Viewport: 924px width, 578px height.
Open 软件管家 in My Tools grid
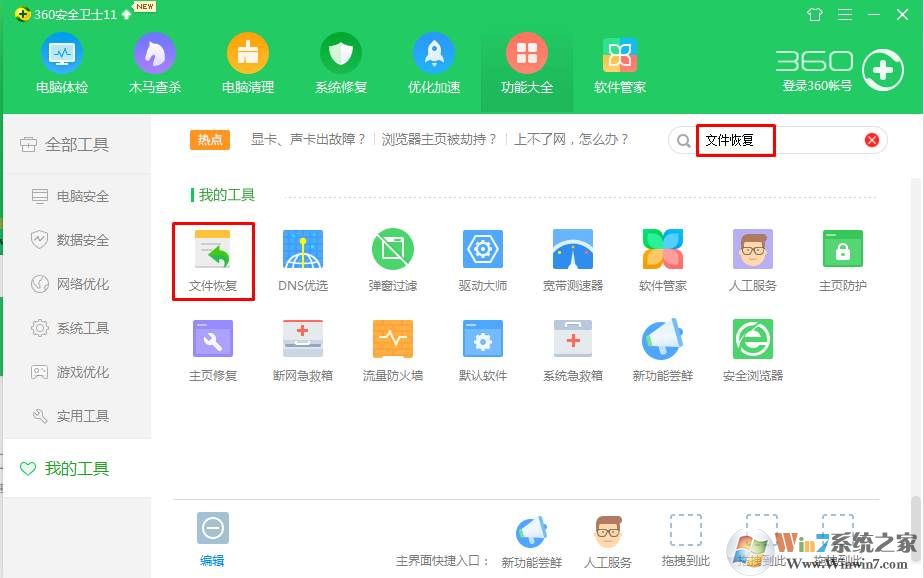coord(663,261)
